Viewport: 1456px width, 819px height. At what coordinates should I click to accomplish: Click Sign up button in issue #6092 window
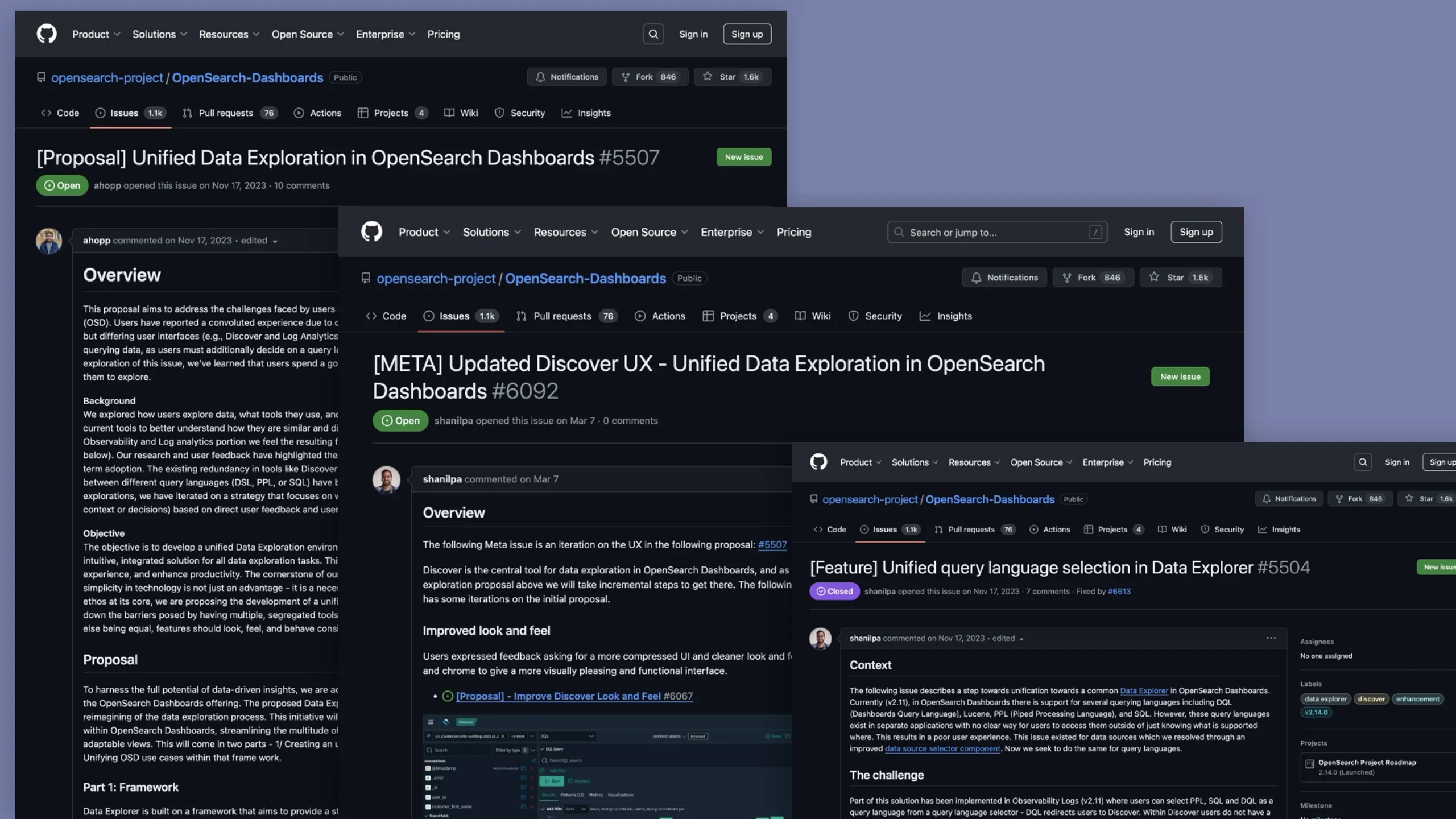click(x=1196, y=232)
